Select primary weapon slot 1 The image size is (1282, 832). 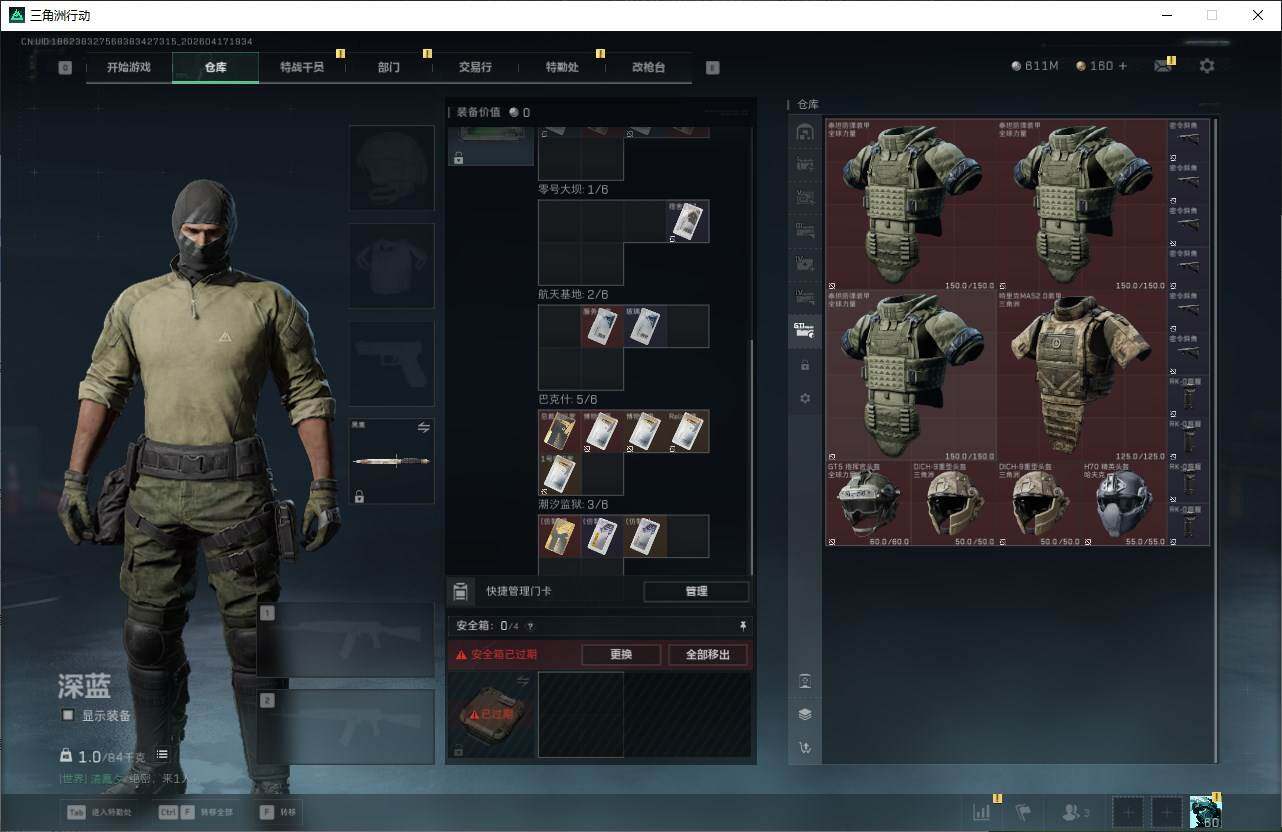(346, 640)
